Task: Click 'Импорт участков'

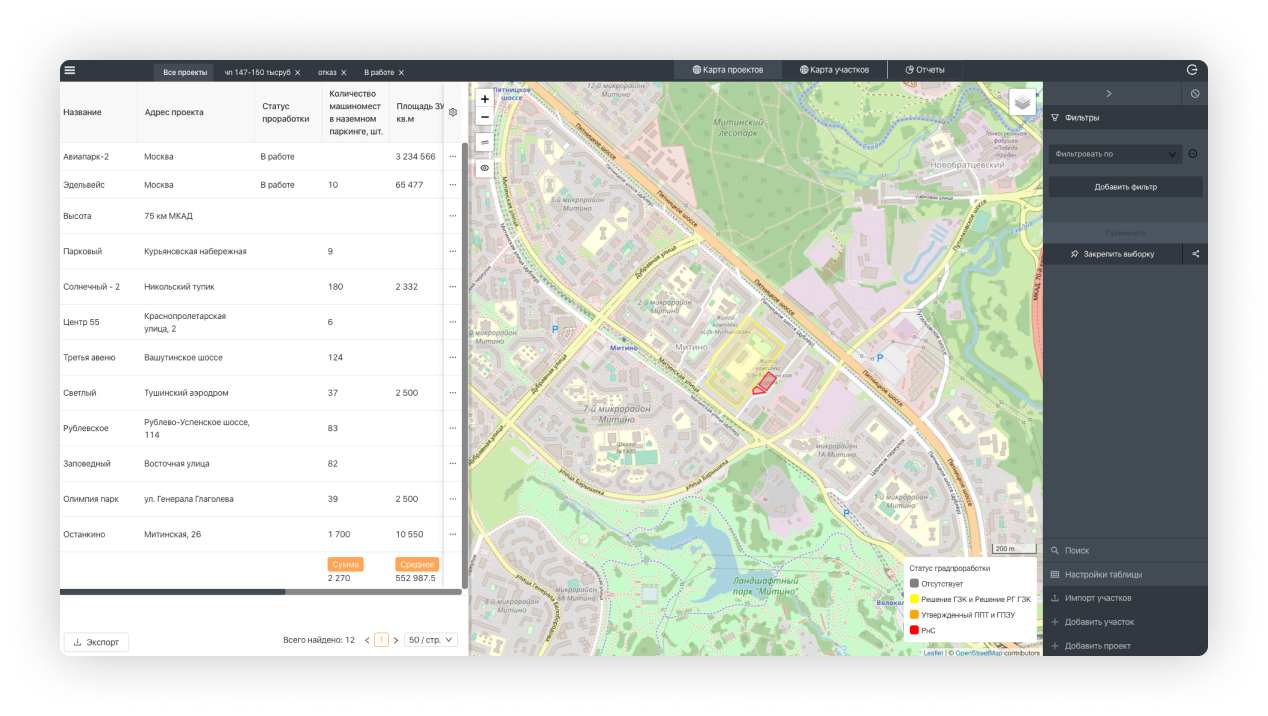Action: [1125, 598]
